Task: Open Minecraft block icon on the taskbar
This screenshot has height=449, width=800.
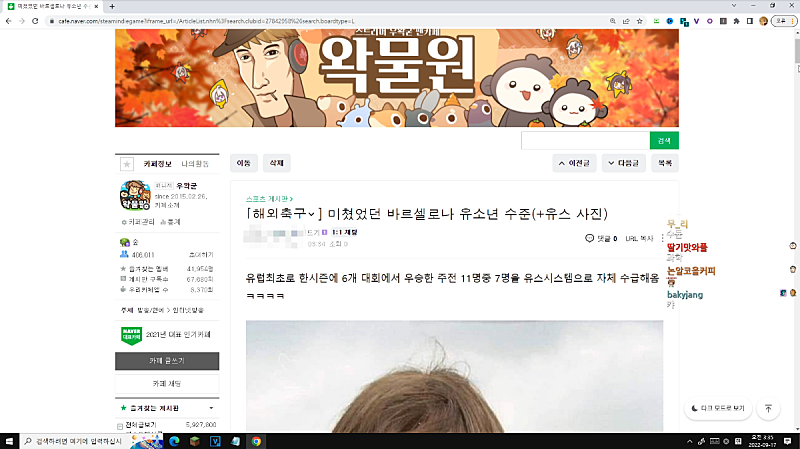Action: pyautogui.click(x=194, y=441)
